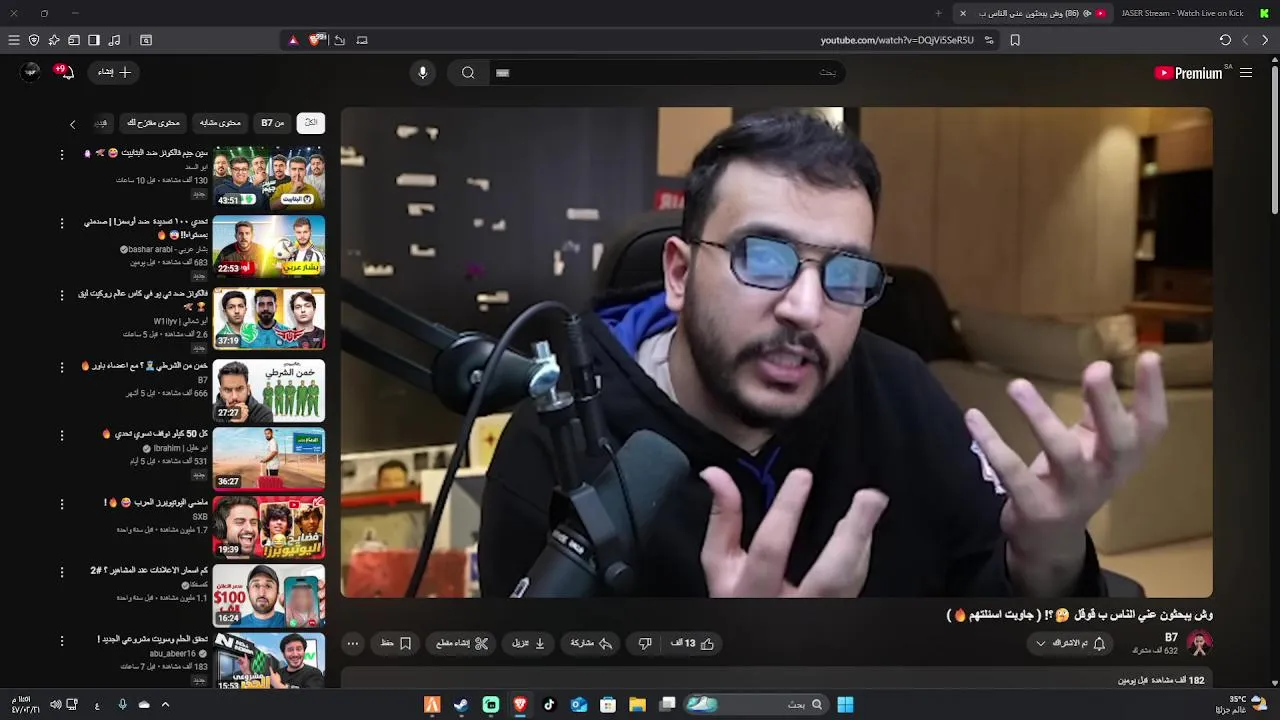Screen dimensions: 1280x720
Task: Open a new browser tab
Action: coord(938,13)
